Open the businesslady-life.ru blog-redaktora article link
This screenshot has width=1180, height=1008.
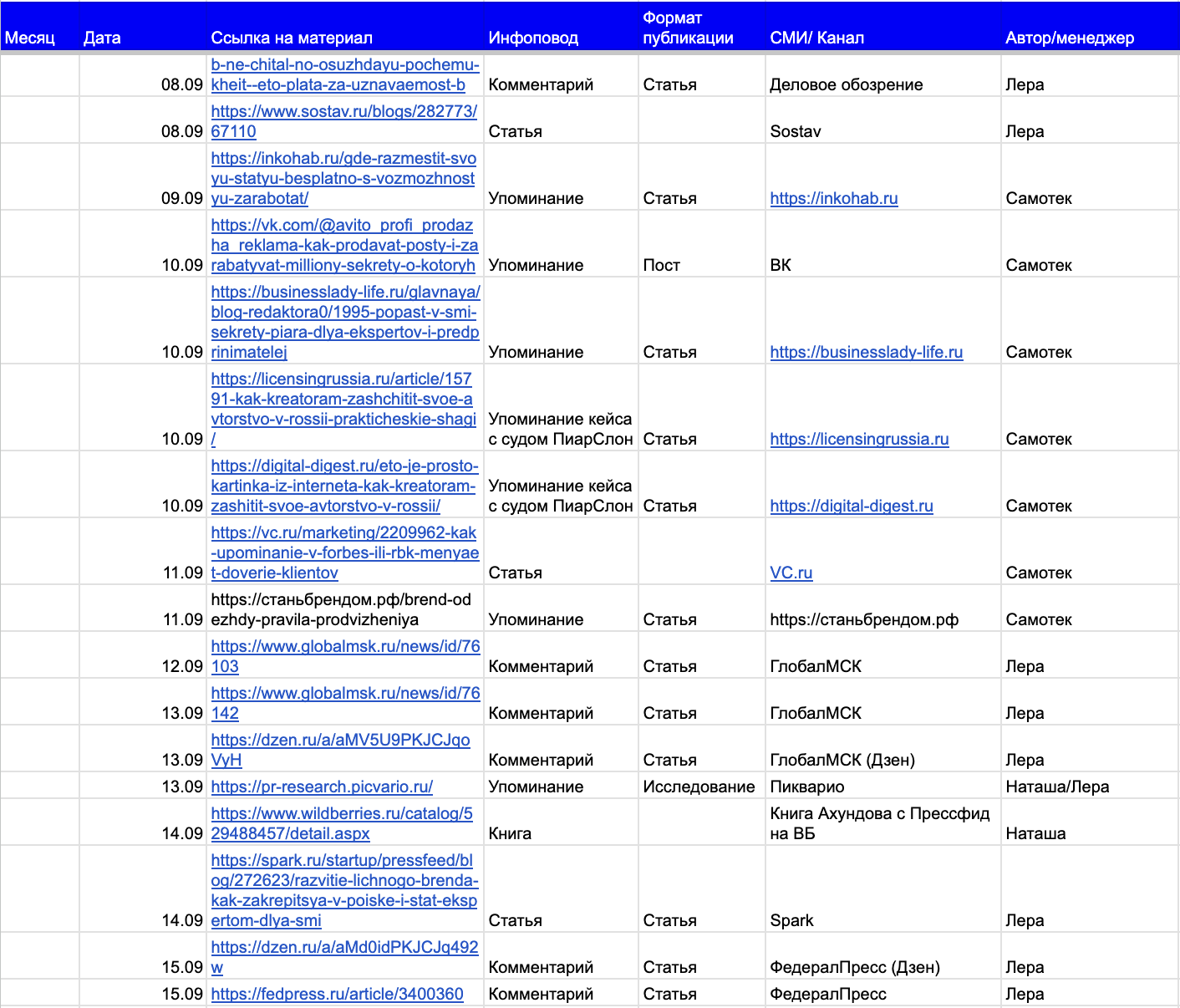pos(345,322)
